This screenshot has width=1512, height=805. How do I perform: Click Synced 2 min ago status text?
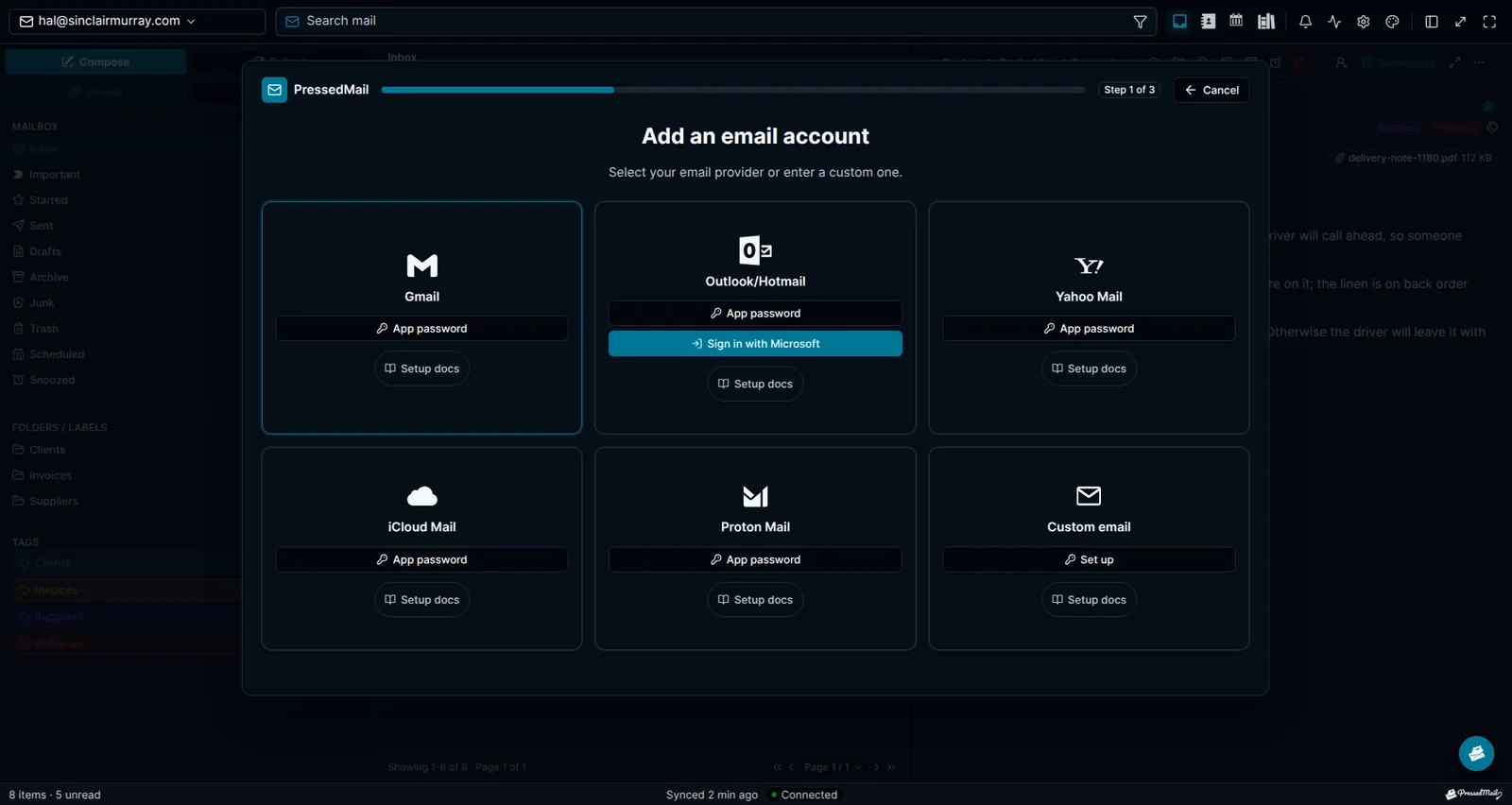pyautogui.click(x=712, y=795)
